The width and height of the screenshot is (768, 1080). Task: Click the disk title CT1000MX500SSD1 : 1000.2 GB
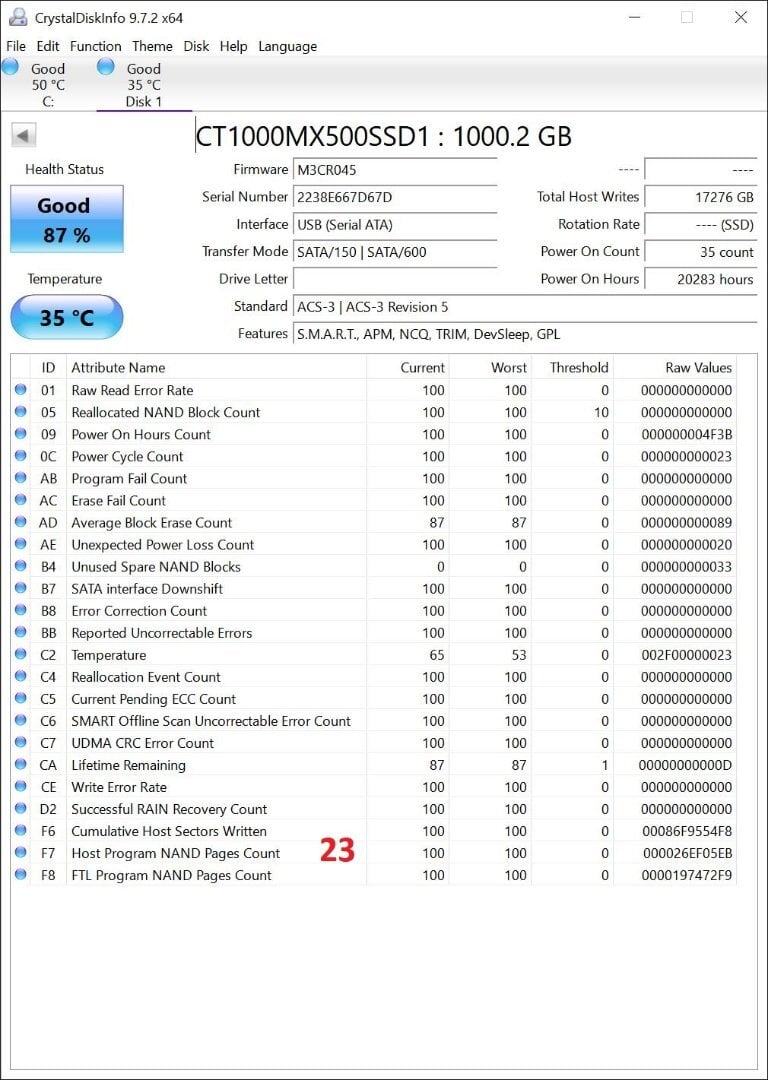pos(384,136)
